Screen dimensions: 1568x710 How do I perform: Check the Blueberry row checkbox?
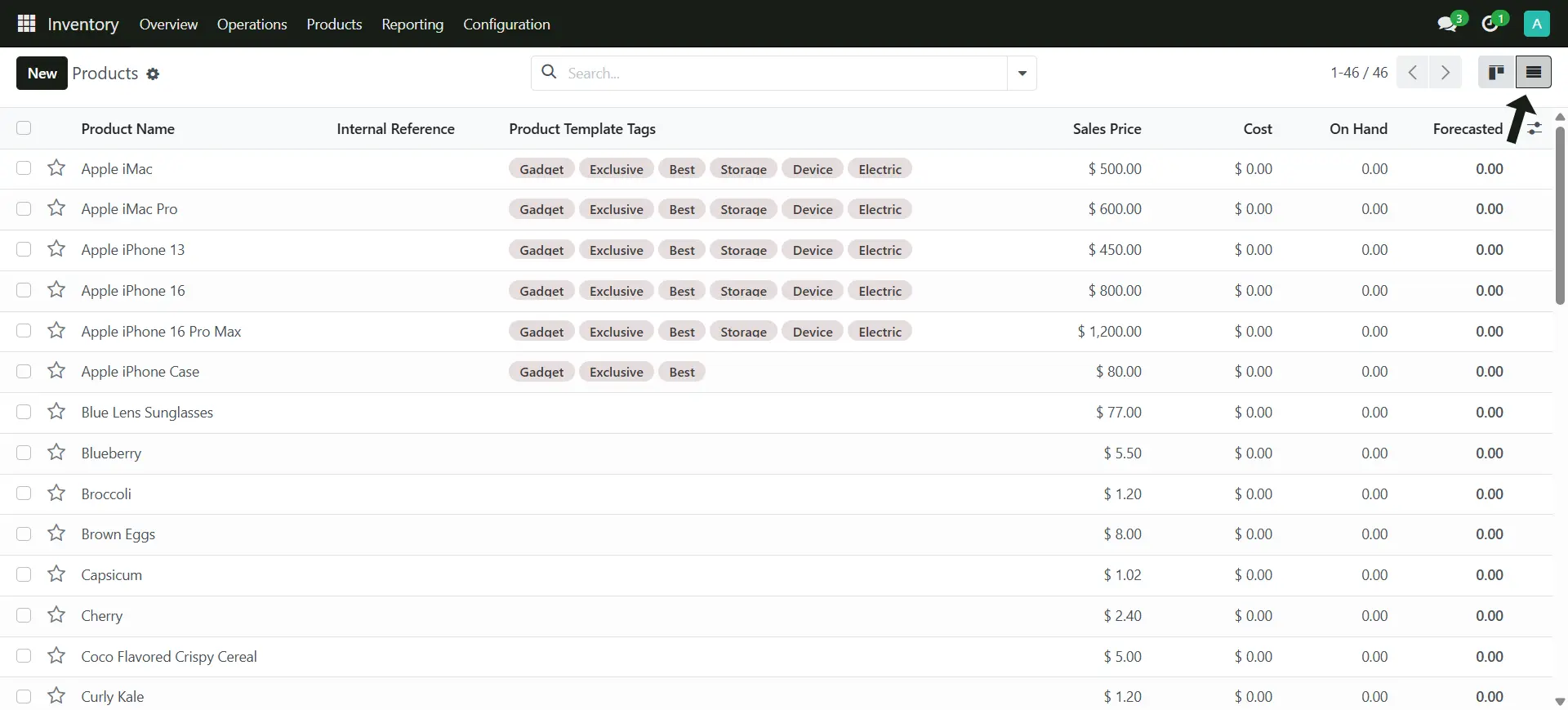click(24, 453)
